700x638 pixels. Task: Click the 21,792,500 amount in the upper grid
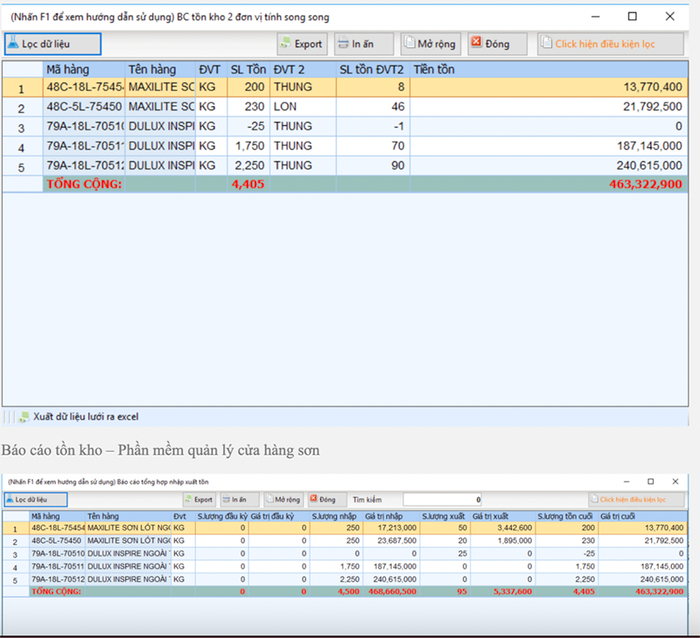tap(549, 107)
